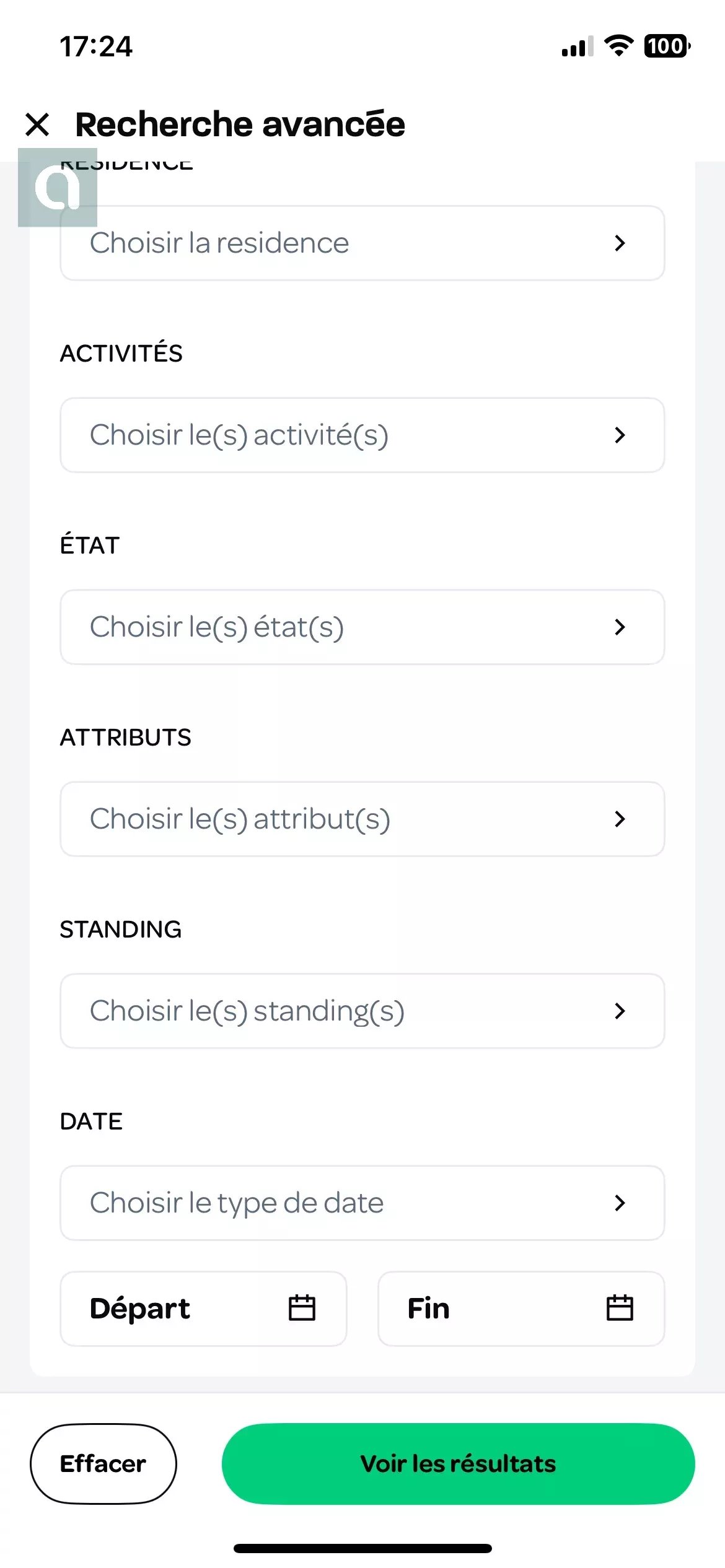The height and width of the screenshot is (1568, 725).
Task: Open the Choisir le type de date dropdown
Action: pos(362,1203)
